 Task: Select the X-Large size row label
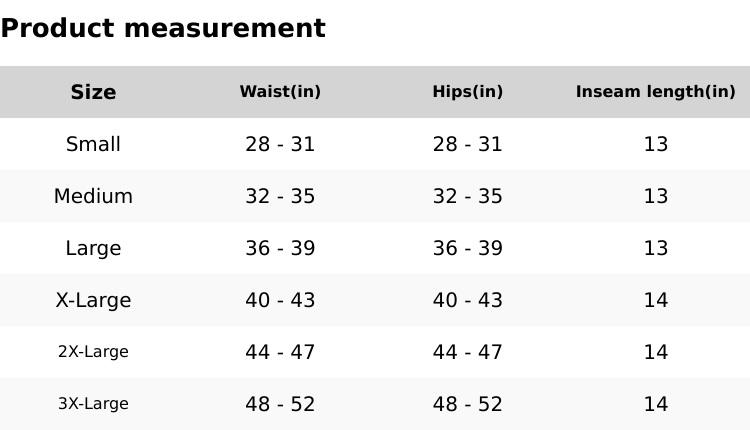click(93, 300)
